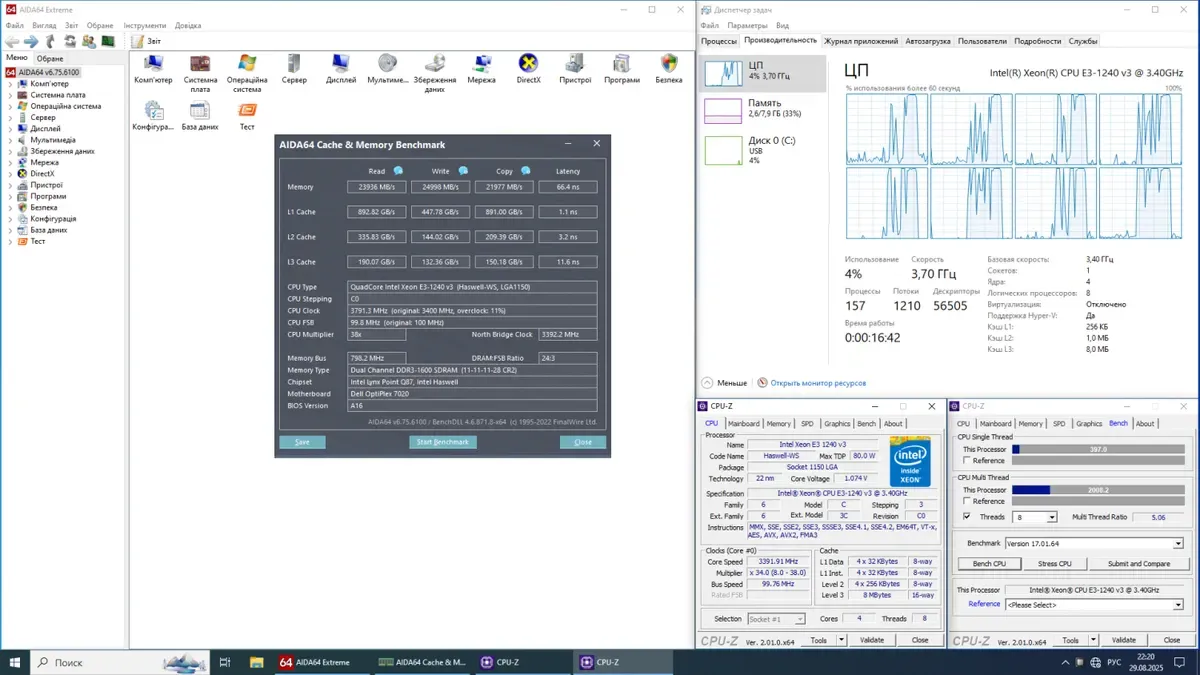Switch to Автозагрузка tab in Task Manager
Image resolution: width=1200 pixels, height=675 pixels.
tap(928, 41)
